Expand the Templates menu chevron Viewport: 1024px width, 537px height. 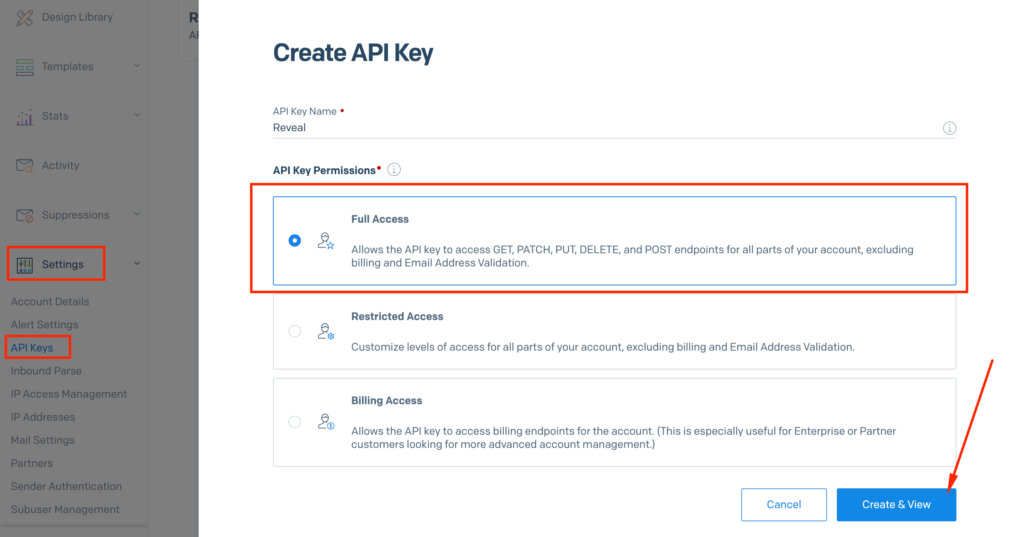pyautogui.click(x=137, y=66)
